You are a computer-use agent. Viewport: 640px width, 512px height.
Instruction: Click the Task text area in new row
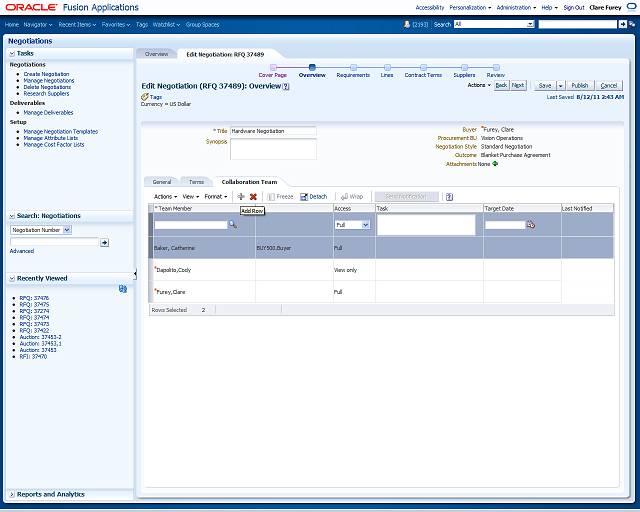click(x=426, y=225)
